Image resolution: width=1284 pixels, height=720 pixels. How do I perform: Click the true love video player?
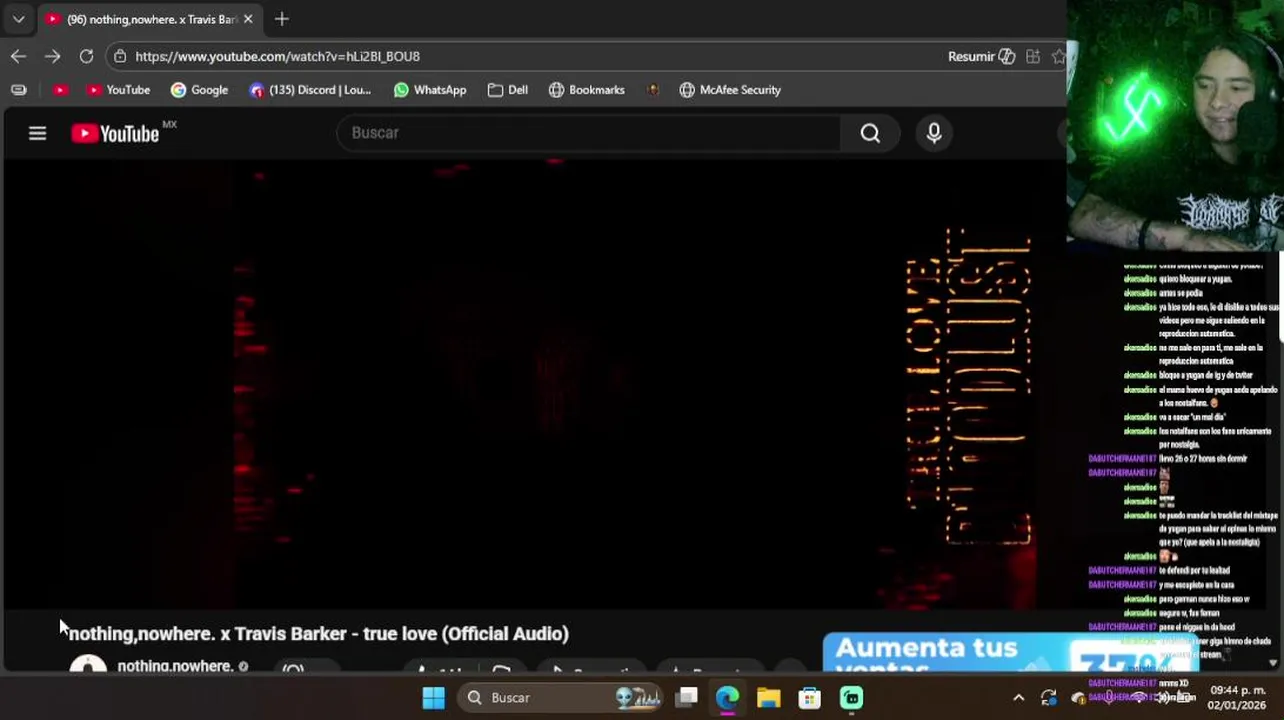tap(533, 385)
